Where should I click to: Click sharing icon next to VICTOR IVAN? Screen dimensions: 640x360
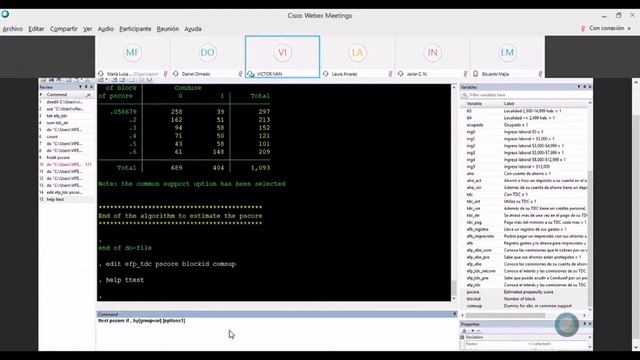pos(251,74)
